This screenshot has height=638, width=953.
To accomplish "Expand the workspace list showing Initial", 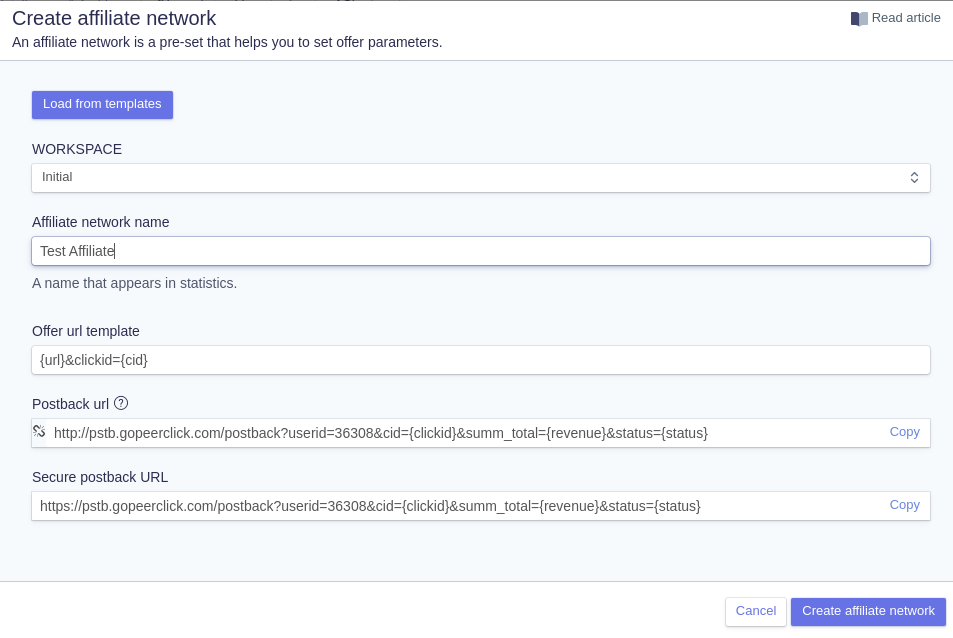I will 480,177.
